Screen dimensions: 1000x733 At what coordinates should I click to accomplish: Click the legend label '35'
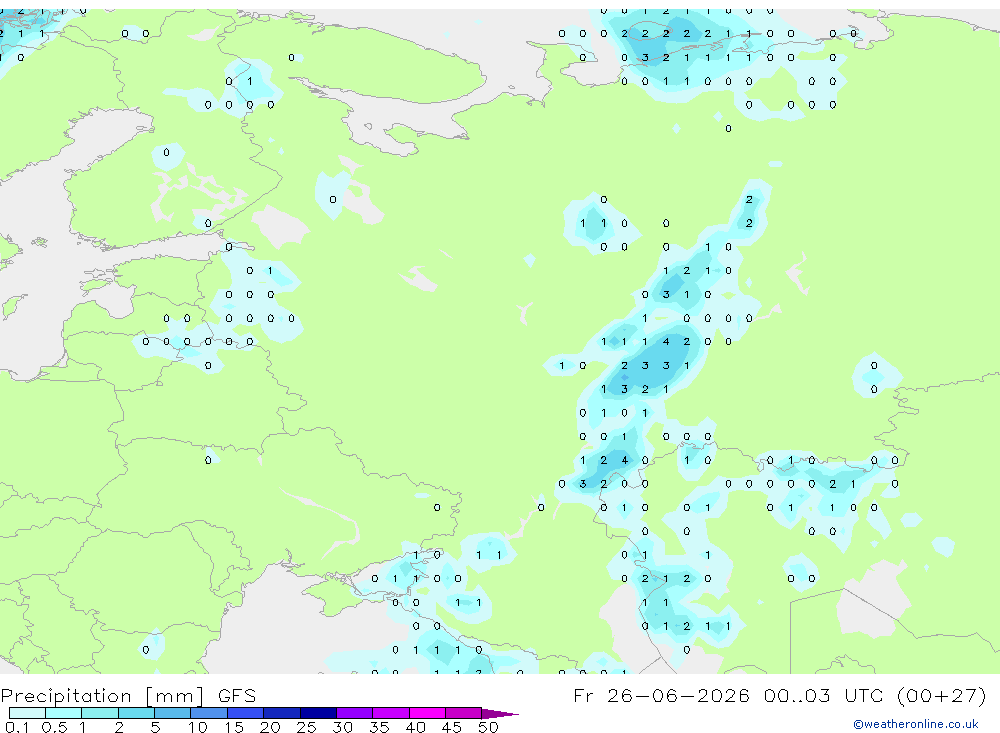click(x=379, y=727)
